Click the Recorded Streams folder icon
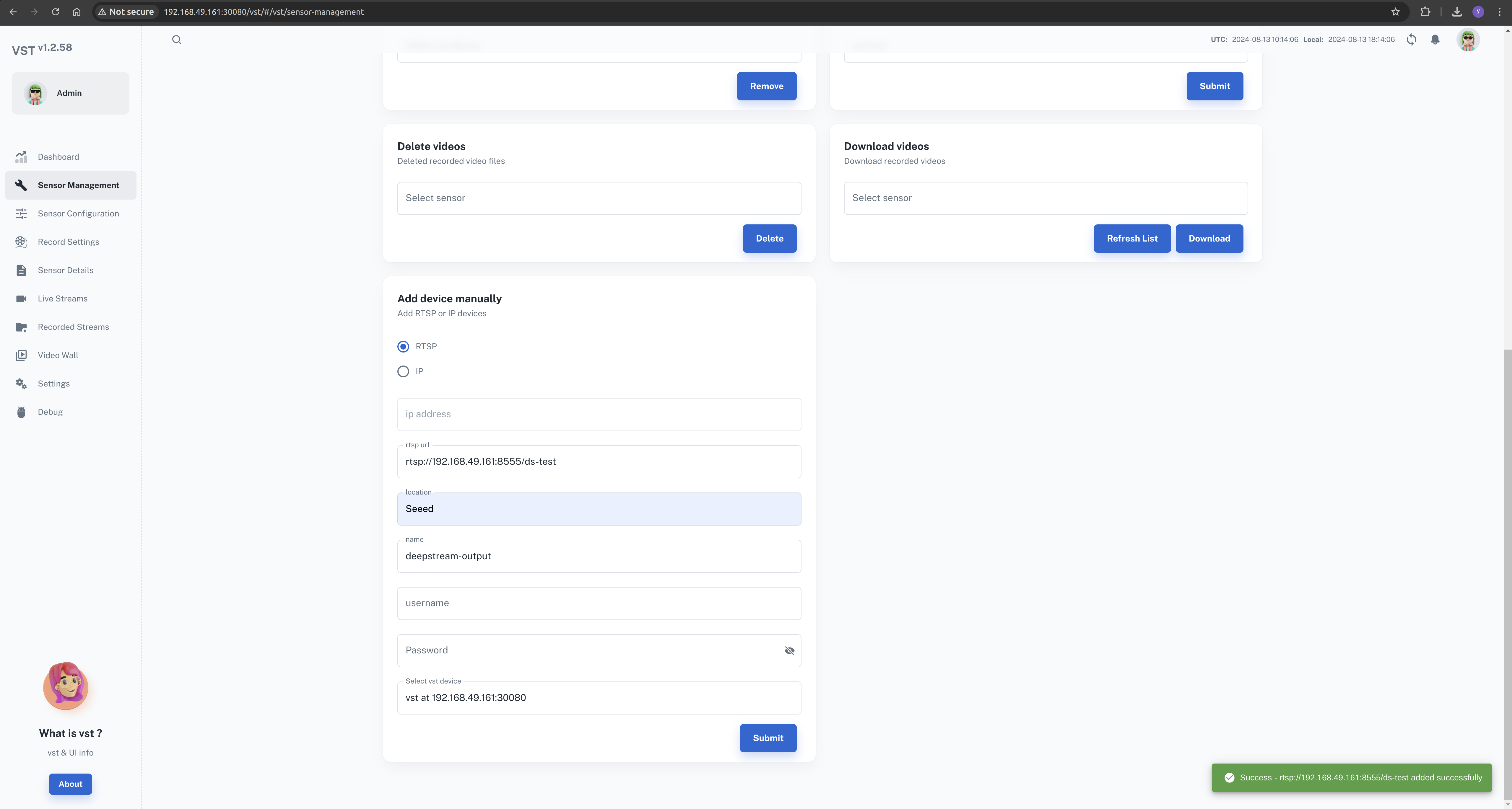1512x809 pixels. [x=21, y=327]
